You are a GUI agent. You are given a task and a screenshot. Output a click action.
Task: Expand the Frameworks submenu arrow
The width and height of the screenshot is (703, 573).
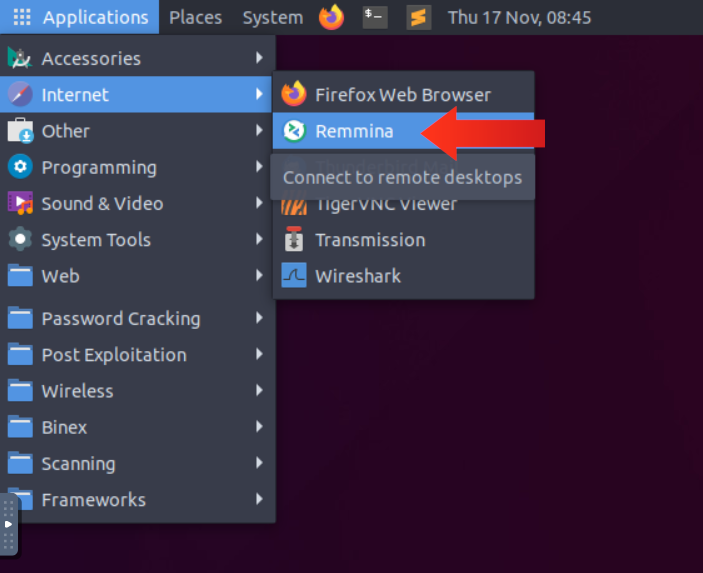260,500
